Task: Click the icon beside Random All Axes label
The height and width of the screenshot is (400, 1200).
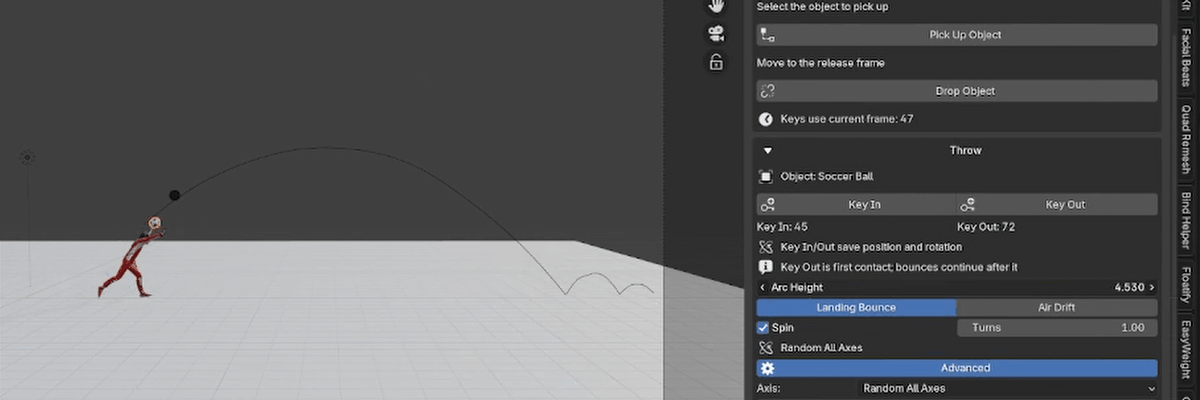Action: click(766, 348)
